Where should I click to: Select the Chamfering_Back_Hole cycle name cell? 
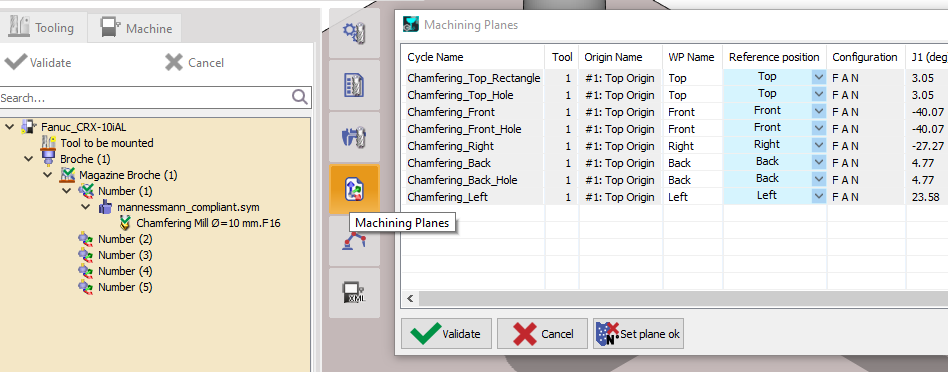473,180
